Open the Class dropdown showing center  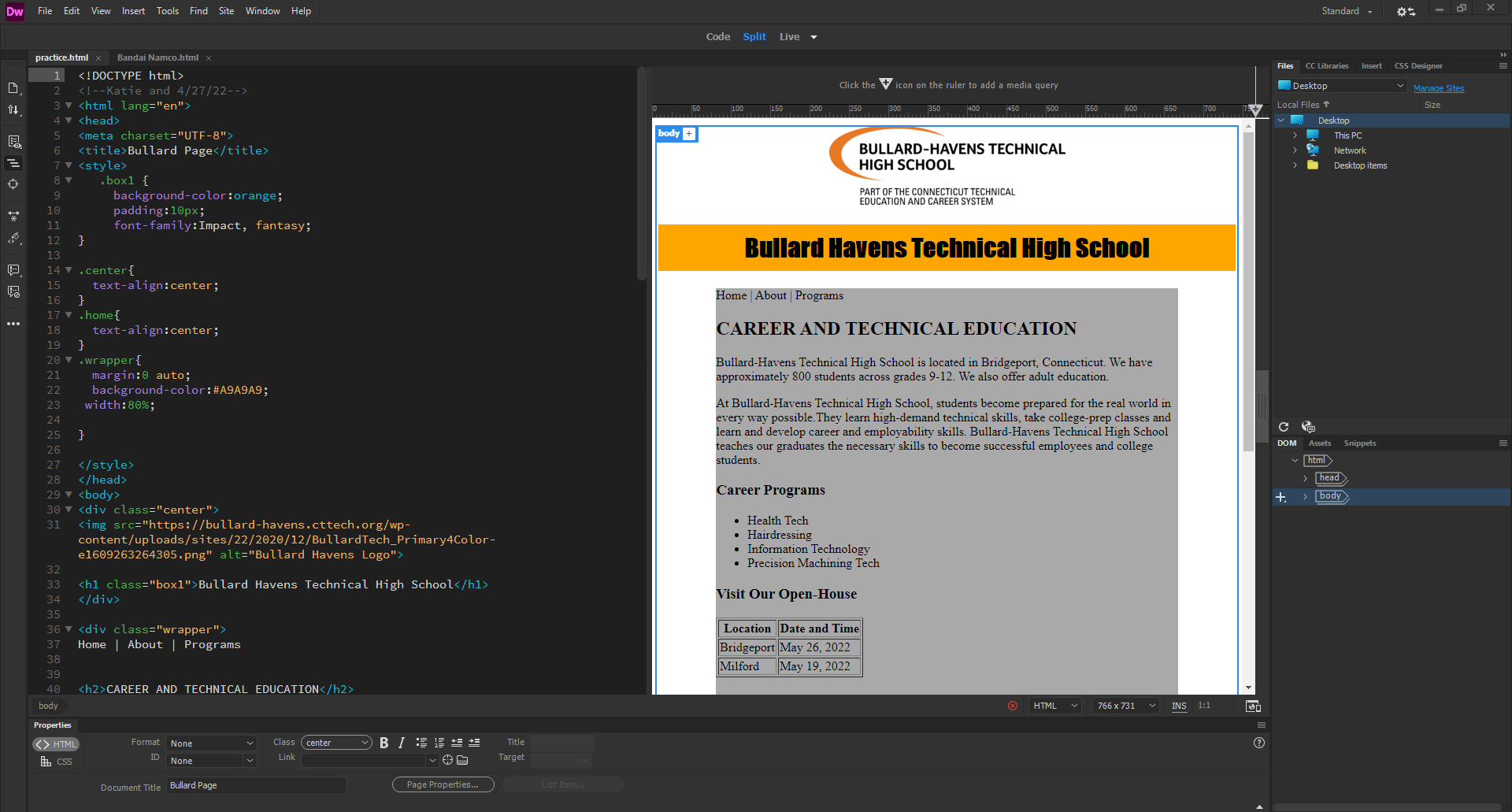(336, 743)
